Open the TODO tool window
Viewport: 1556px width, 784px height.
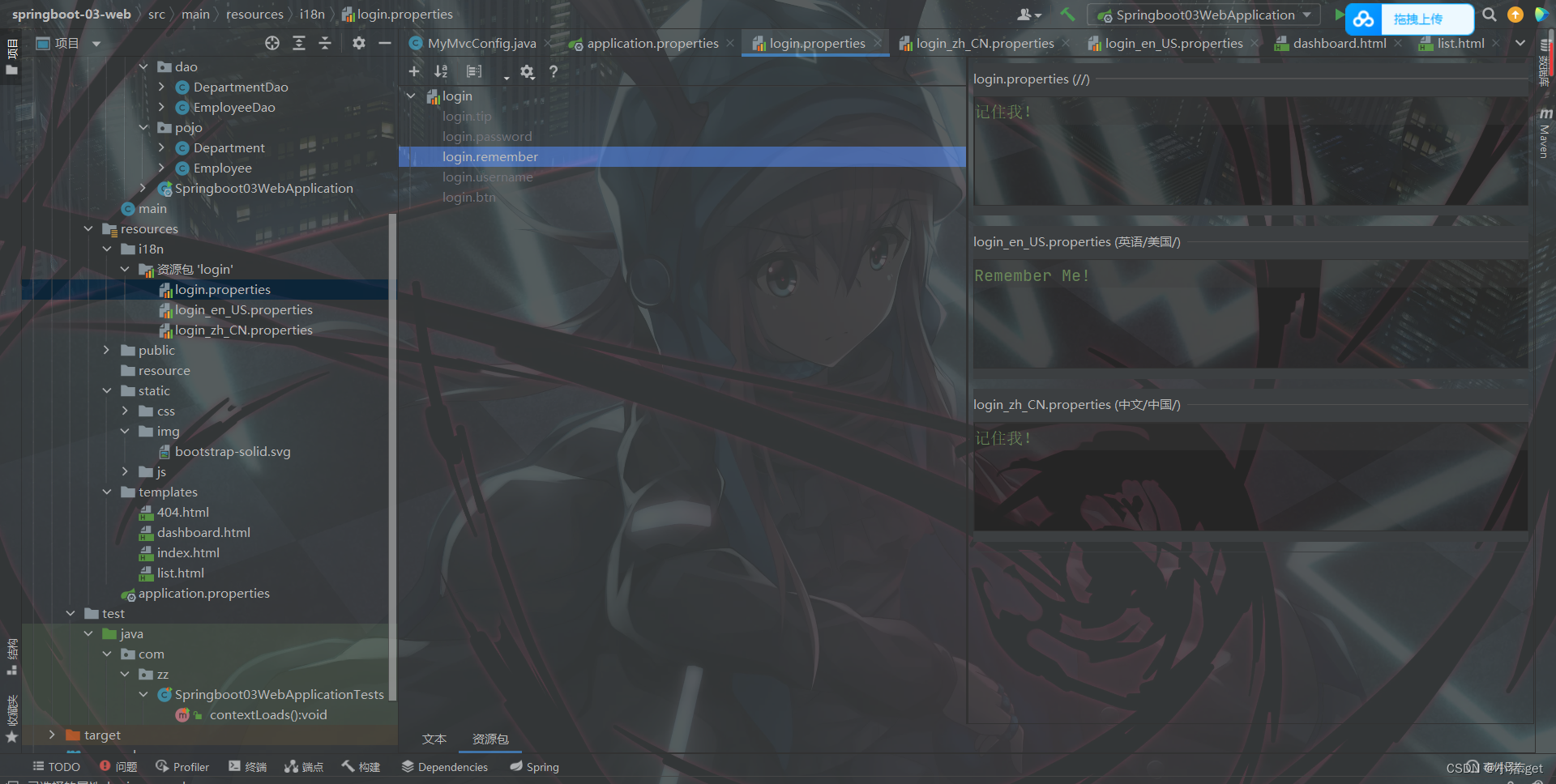click(56, 766)
